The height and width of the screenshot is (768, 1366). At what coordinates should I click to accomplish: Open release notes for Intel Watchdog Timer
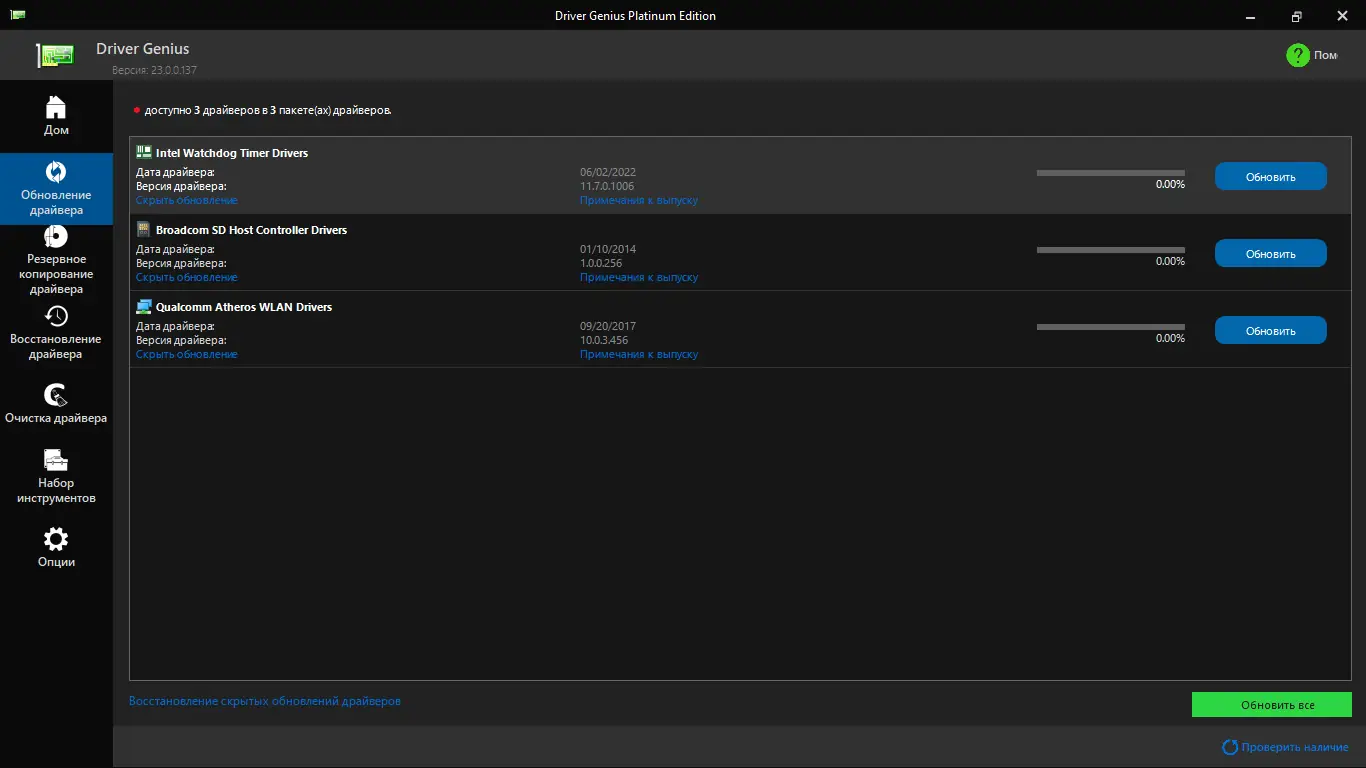point(639,200)
